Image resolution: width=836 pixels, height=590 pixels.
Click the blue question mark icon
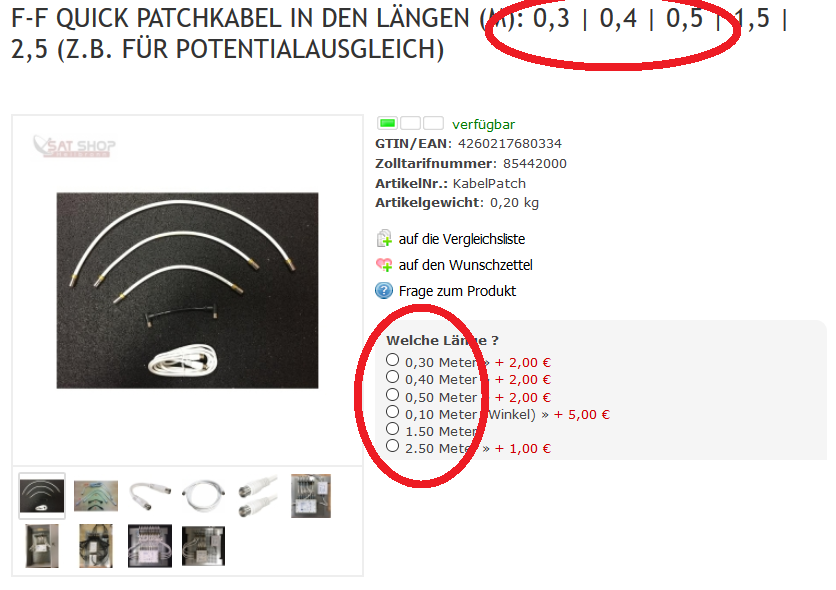pyautogui.click(x=384, y=290)
